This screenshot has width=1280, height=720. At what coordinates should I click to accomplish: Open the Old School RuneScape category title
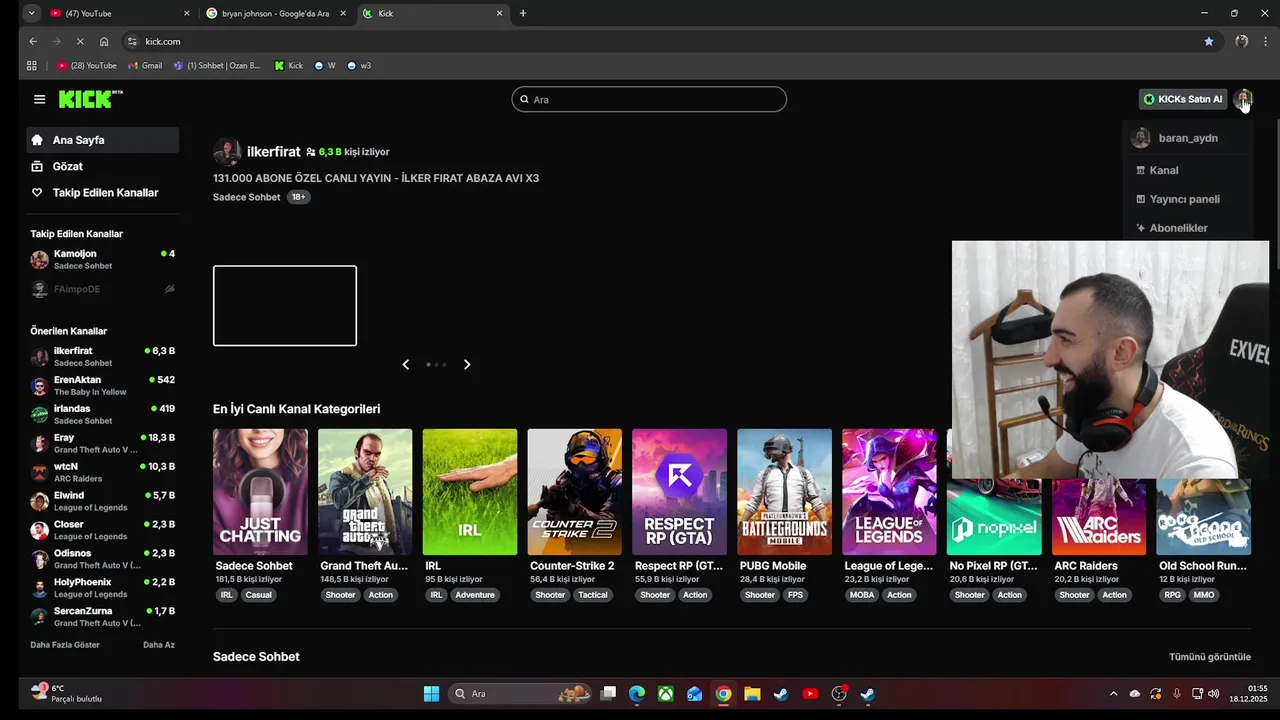tap(1203, 566)
